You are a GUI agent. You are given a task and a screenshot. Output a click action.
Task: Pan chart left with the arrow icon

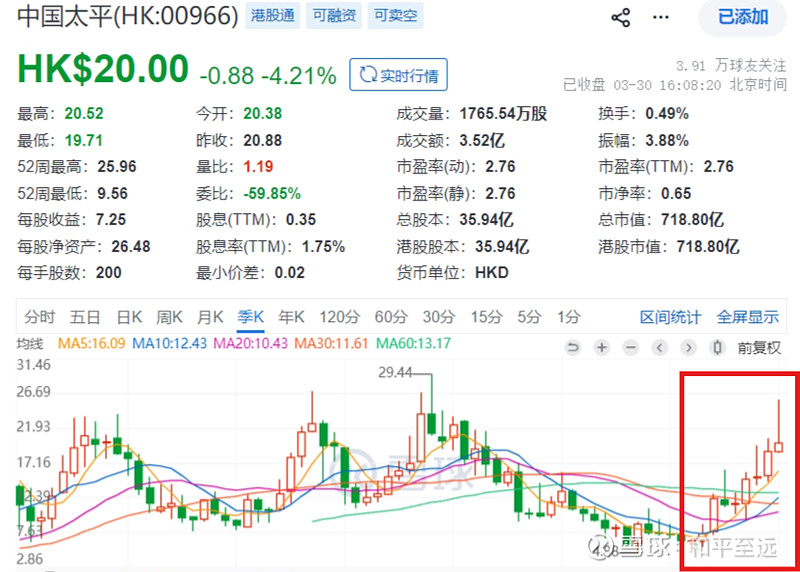click(x=660, y=348)
